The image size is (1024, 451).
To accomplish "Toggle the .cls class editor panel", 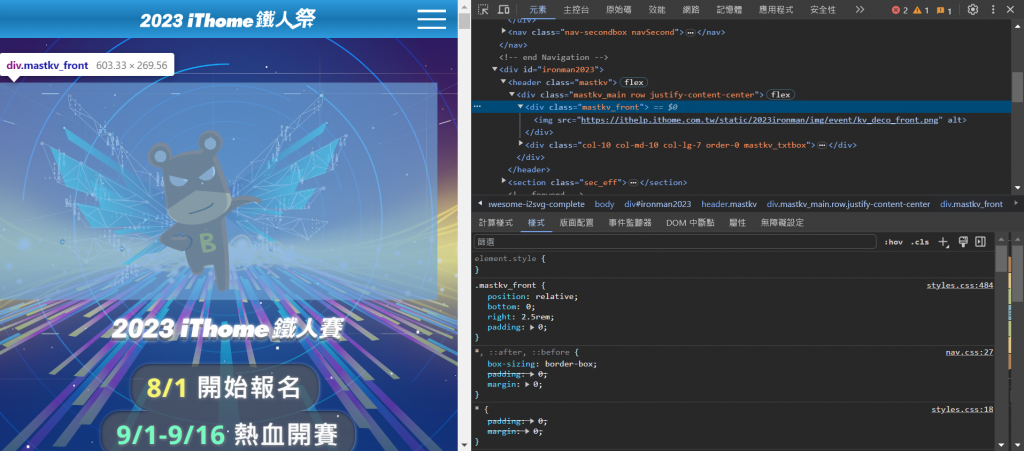I will coord(920,242).
